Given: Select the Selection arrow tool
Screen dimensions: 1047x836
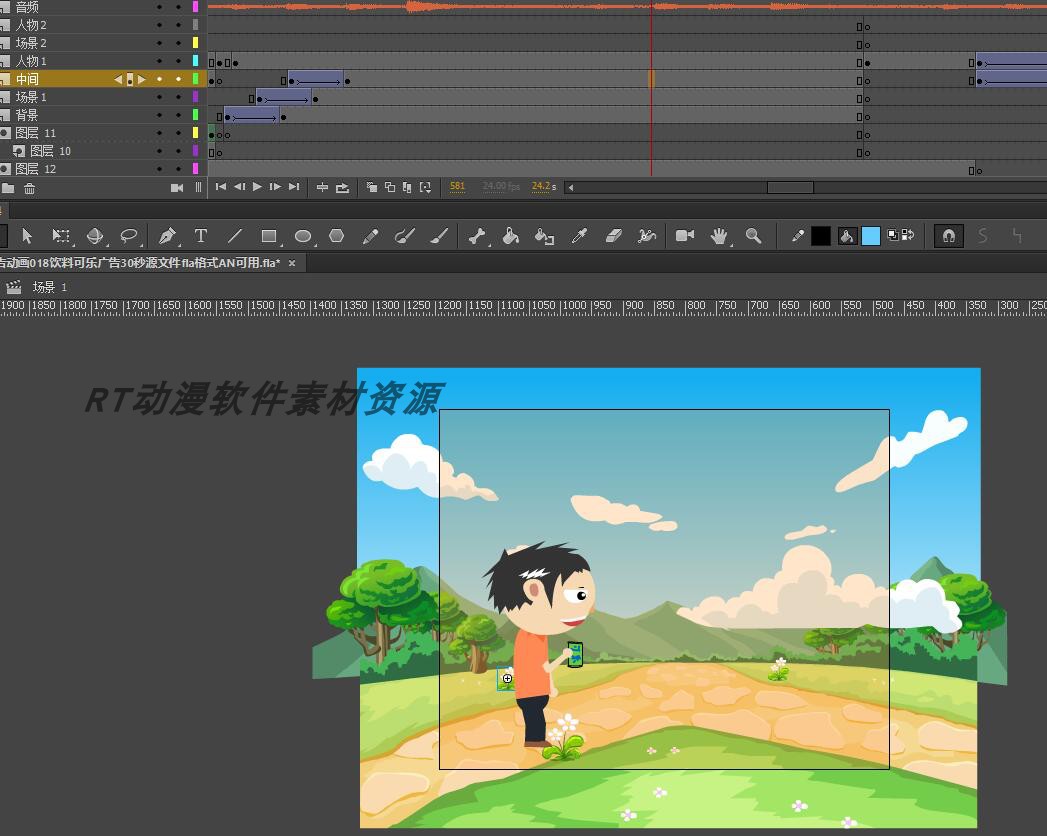Looking at the screenshot, I should coord(27,236).
